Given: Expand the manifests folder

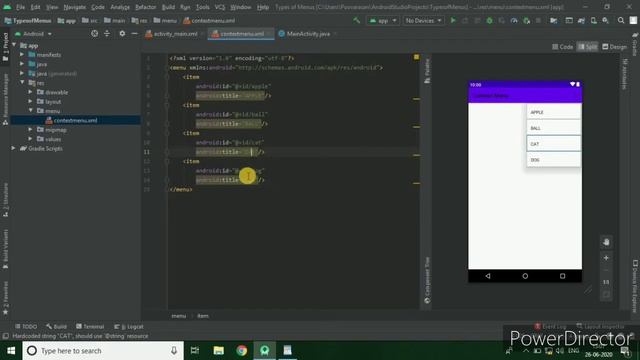Looking at the screenshot, I should point(22,55).
